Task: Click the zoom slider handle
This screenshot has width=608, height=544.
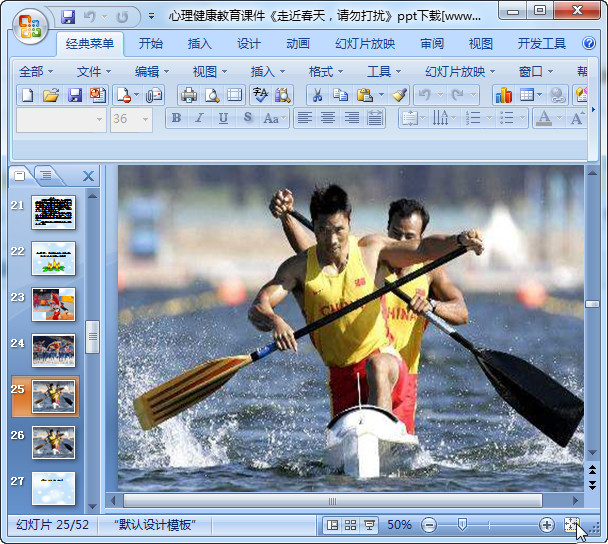Action: [x=461, y=525]
